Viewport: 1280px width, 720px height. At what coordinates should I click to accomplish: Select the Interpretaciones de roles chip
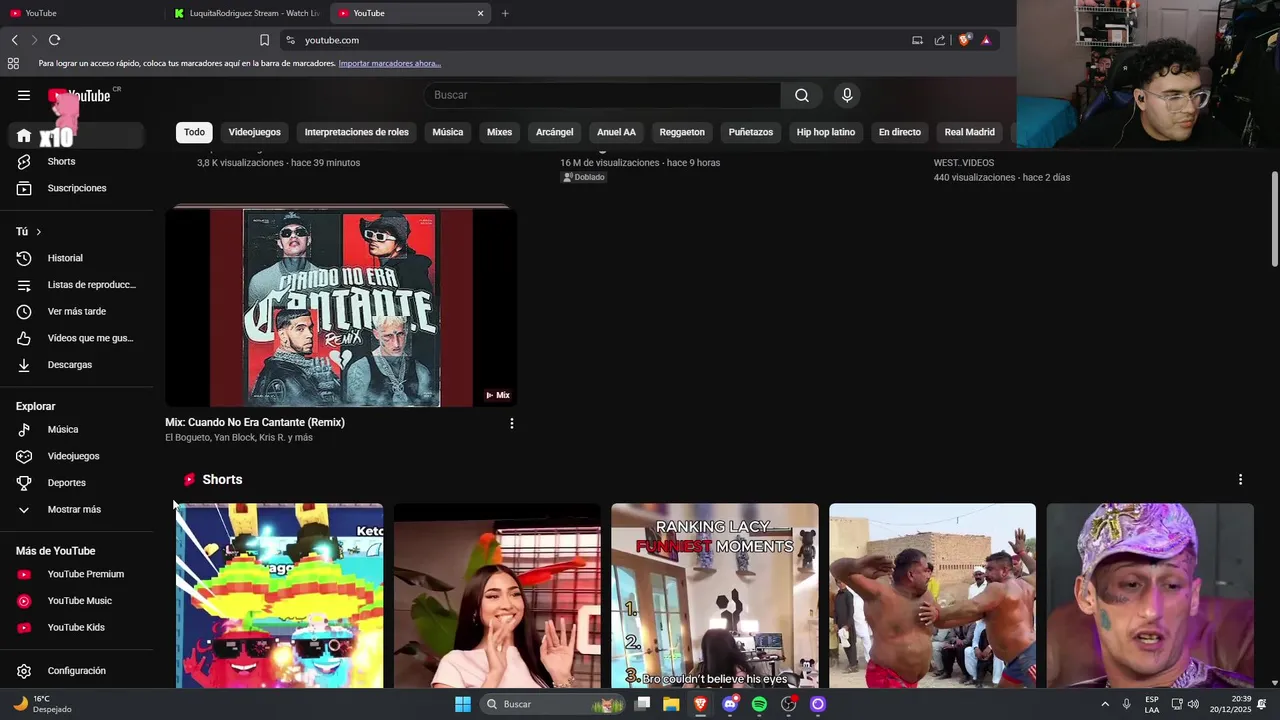pos(357,132)
